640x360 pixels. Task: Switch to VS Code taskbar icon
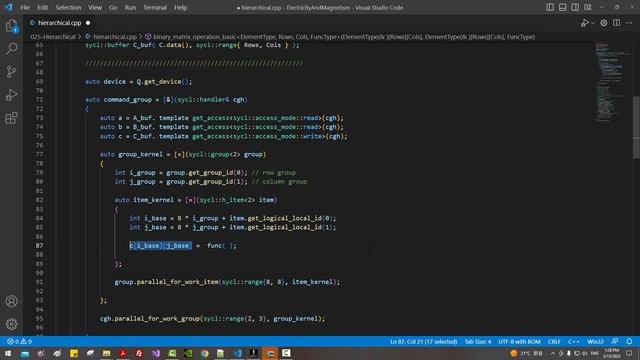[x=237, y=353]
